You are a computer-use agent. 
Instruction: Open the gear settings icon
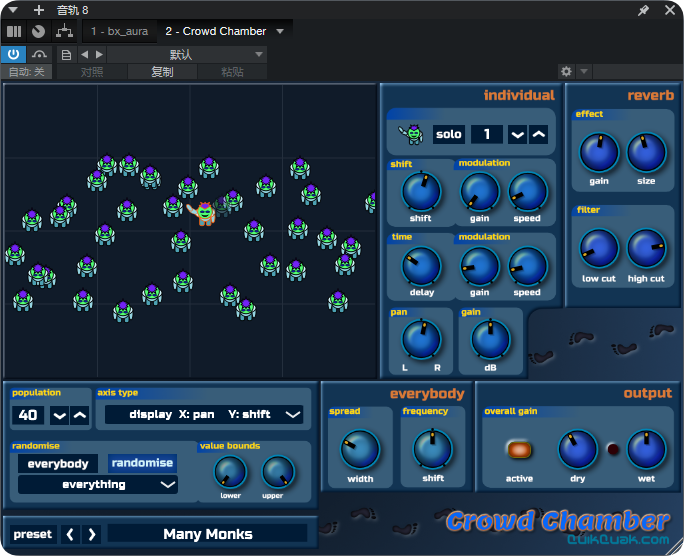click(566, 71)
